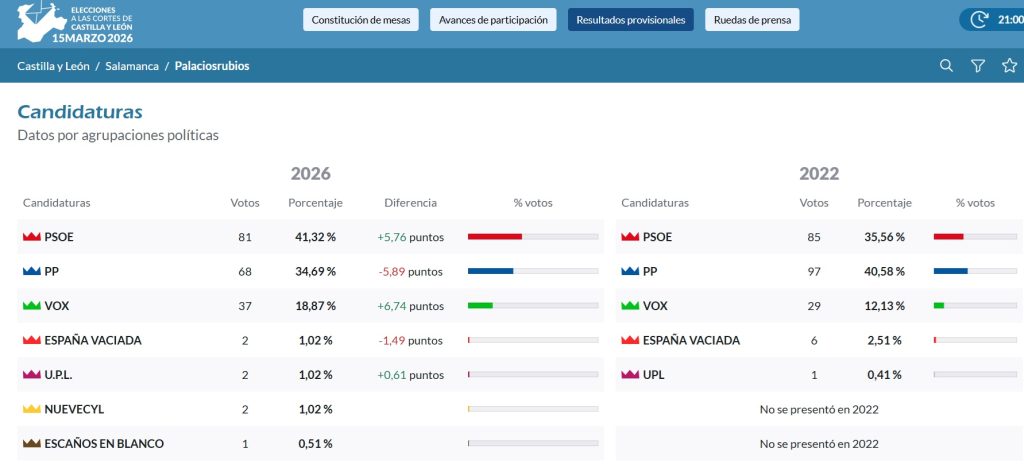Click the 21:00 time indicator
Screen dimensions: 1024x468
pyautogui.click(x=1010, y=20)
